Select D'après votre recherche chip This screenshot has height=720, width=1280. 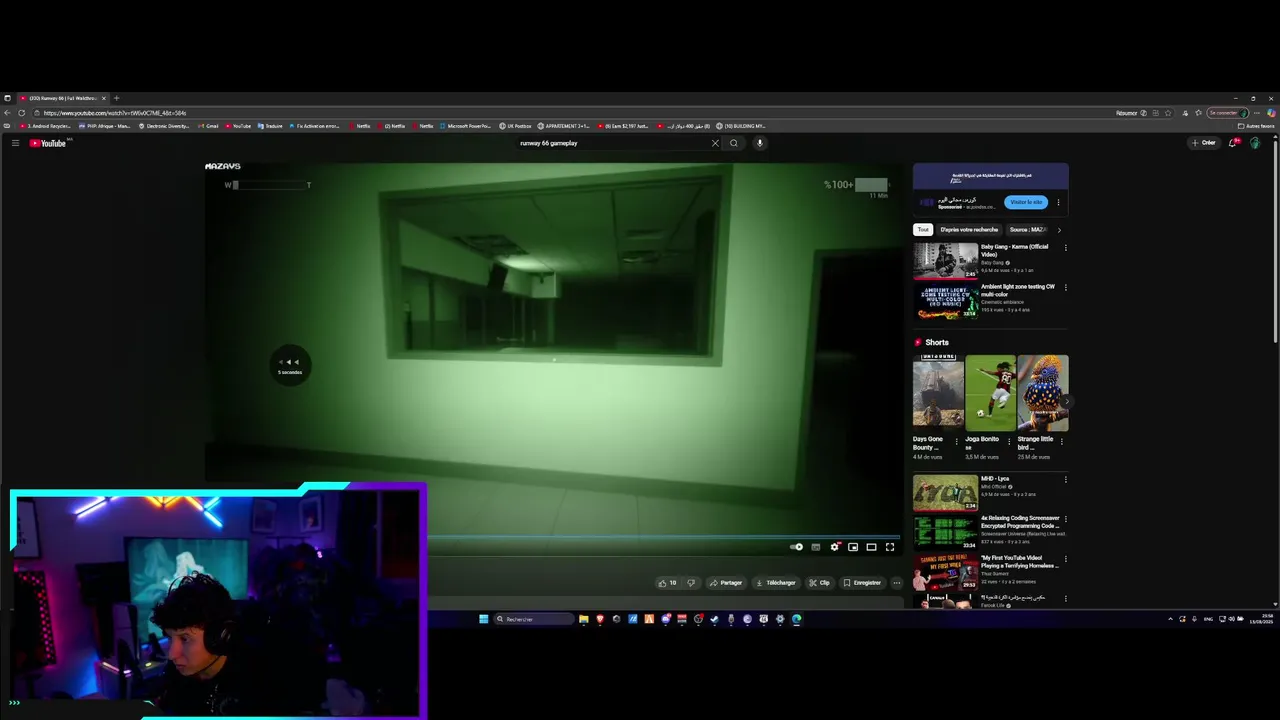click(969, 230)
